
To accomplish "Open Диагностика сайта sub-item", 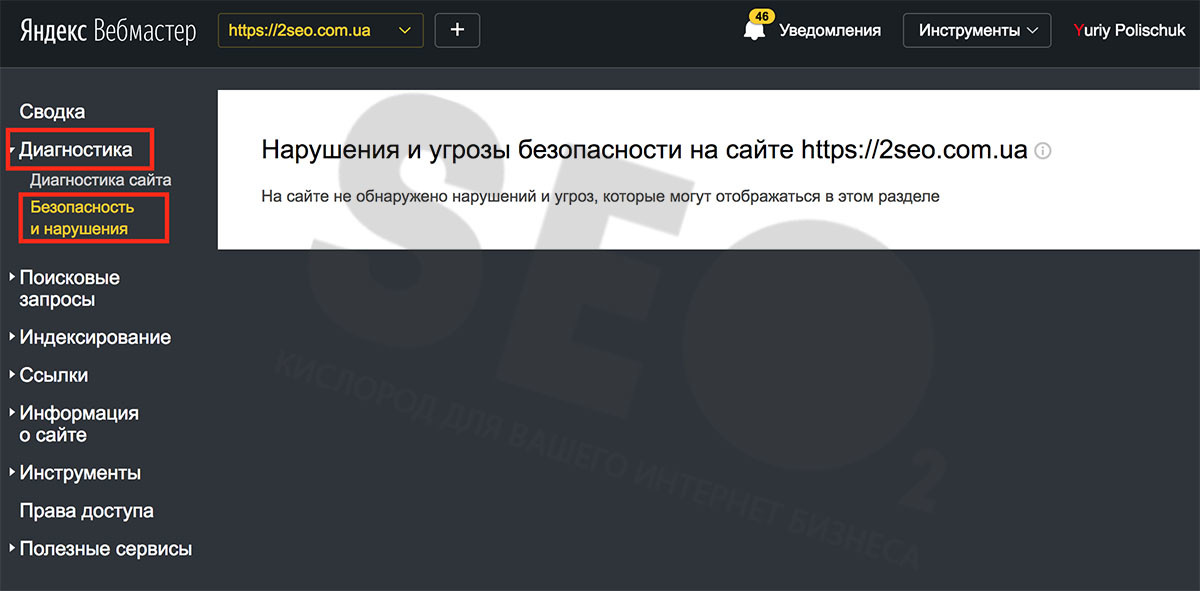I will 101,181.
